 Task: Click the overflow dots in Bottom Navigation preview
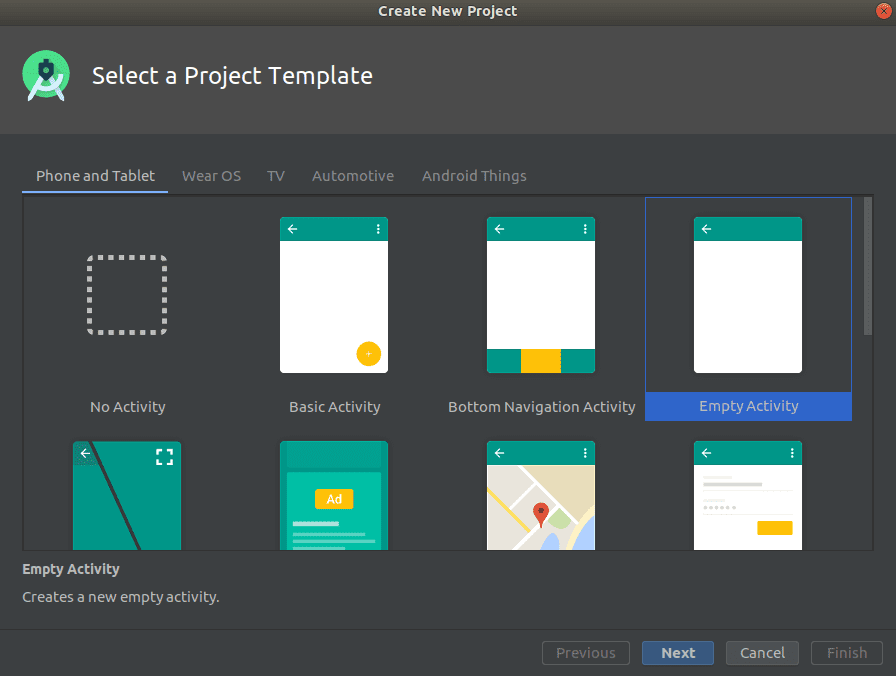point(585,229)
